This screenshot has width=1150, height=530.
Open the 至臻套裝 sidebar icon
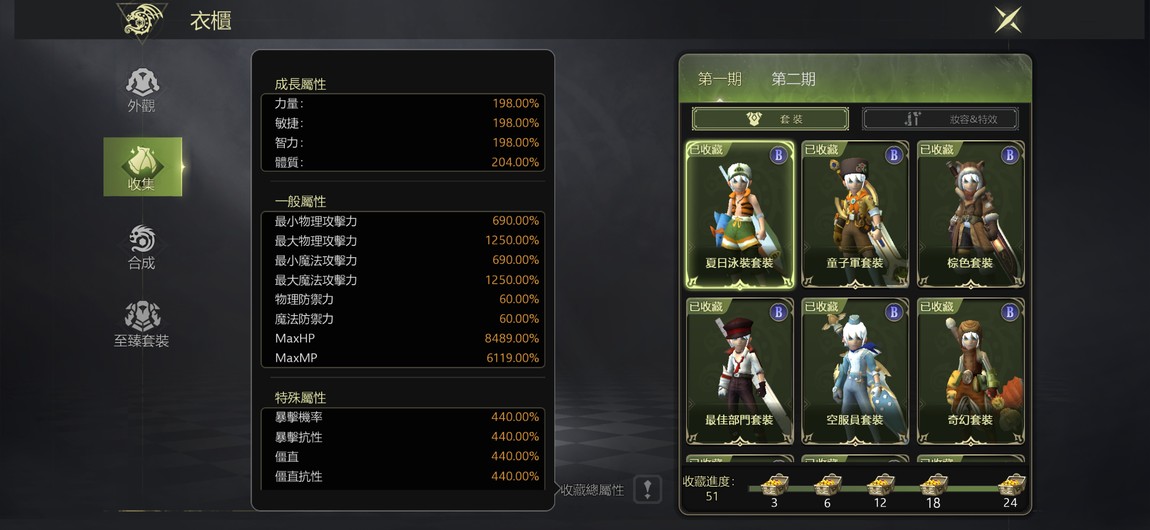[x=142, y=325]
